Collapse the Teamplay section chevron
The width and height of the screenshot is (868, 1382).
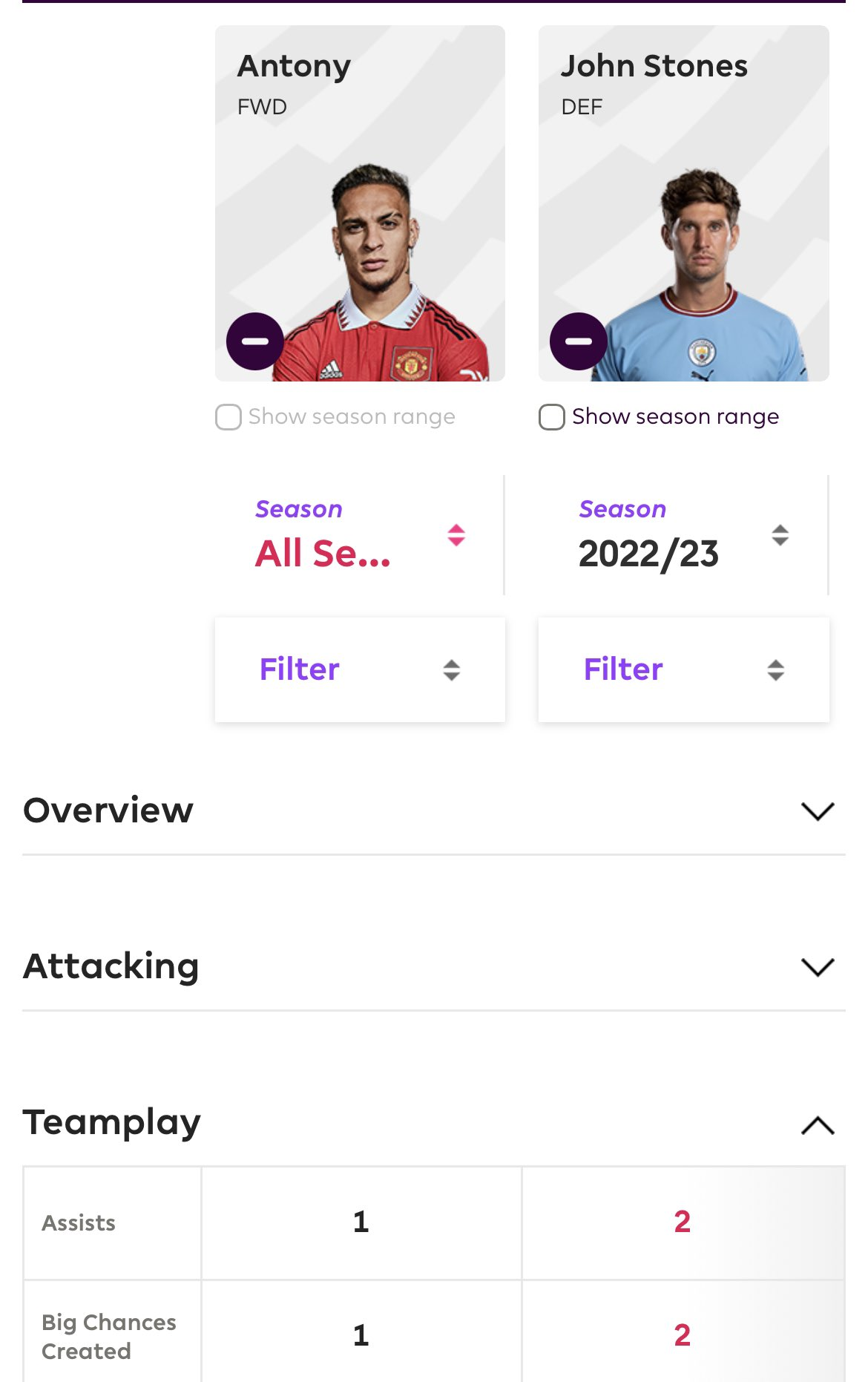(x=818, y=1125)
